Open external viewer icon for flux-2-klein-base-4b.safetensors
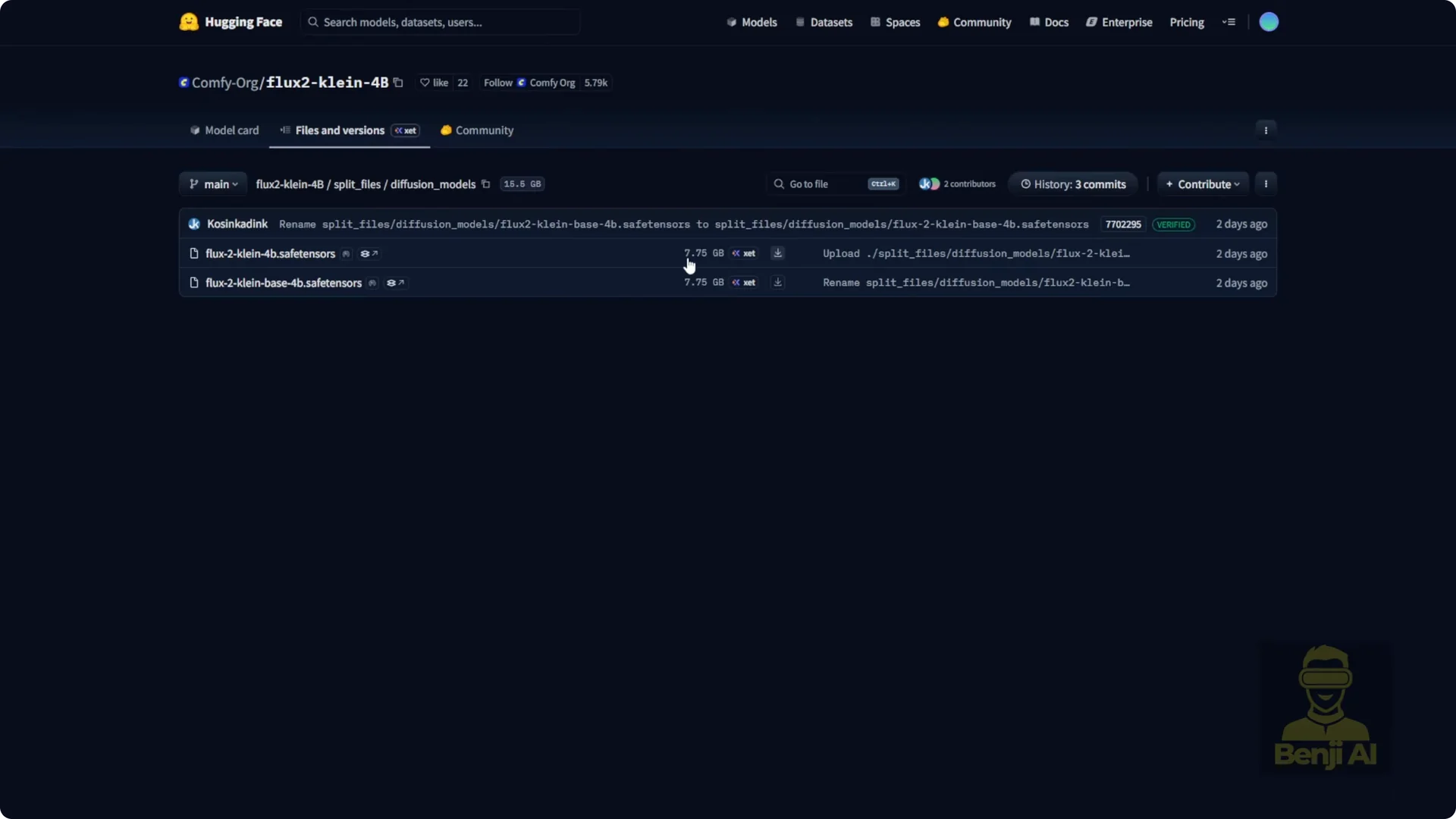Screen dimensions: 1456x819 tap(395, 283)
